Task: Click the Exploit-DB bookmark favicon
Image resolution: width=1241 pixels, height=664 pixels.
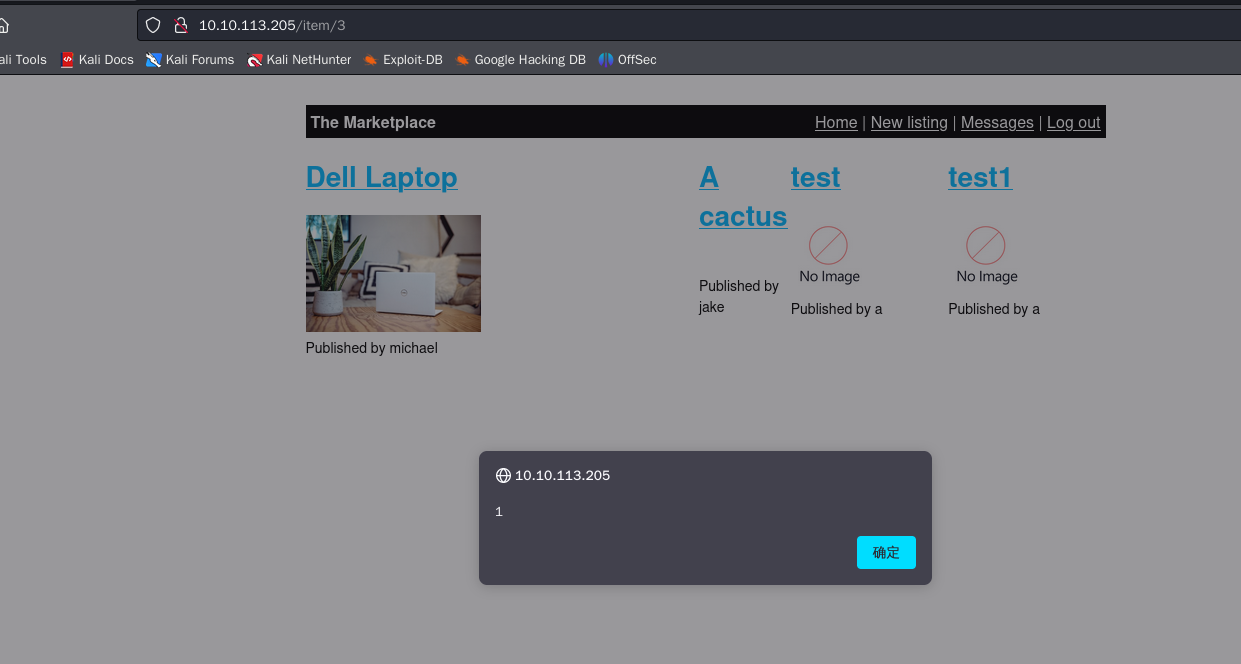Action: pyautogui.click(x=371, y=60)
